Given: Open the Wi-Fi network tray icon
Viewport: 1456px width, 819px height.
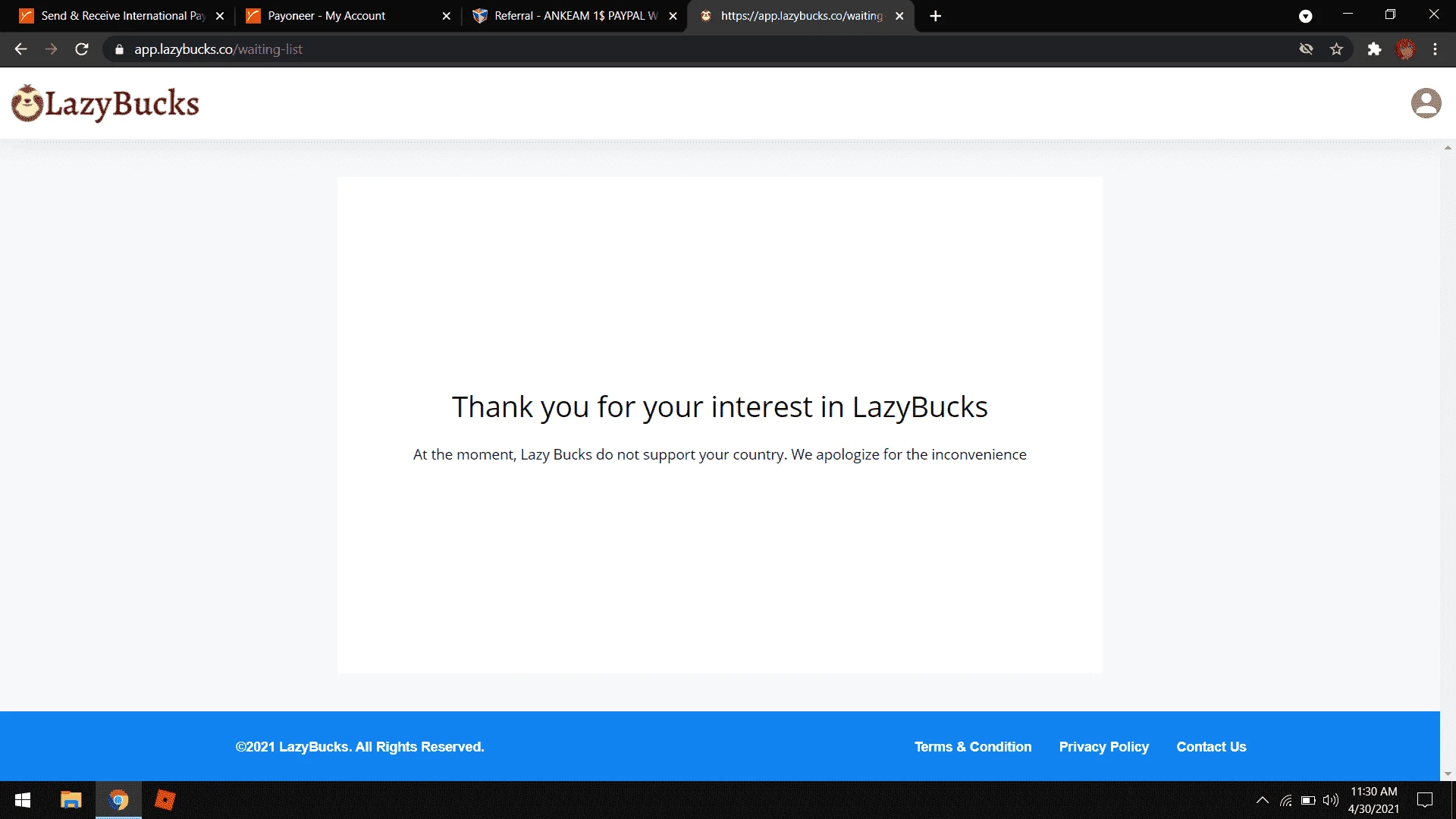Looking at the screenshot, I should coord(1286,800).
